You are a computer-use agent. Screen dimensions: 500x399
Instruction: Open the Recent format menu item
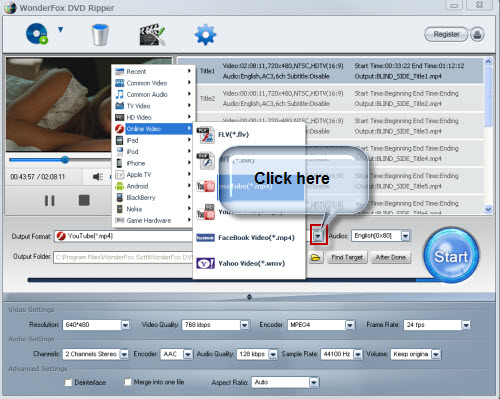point(153,71)
